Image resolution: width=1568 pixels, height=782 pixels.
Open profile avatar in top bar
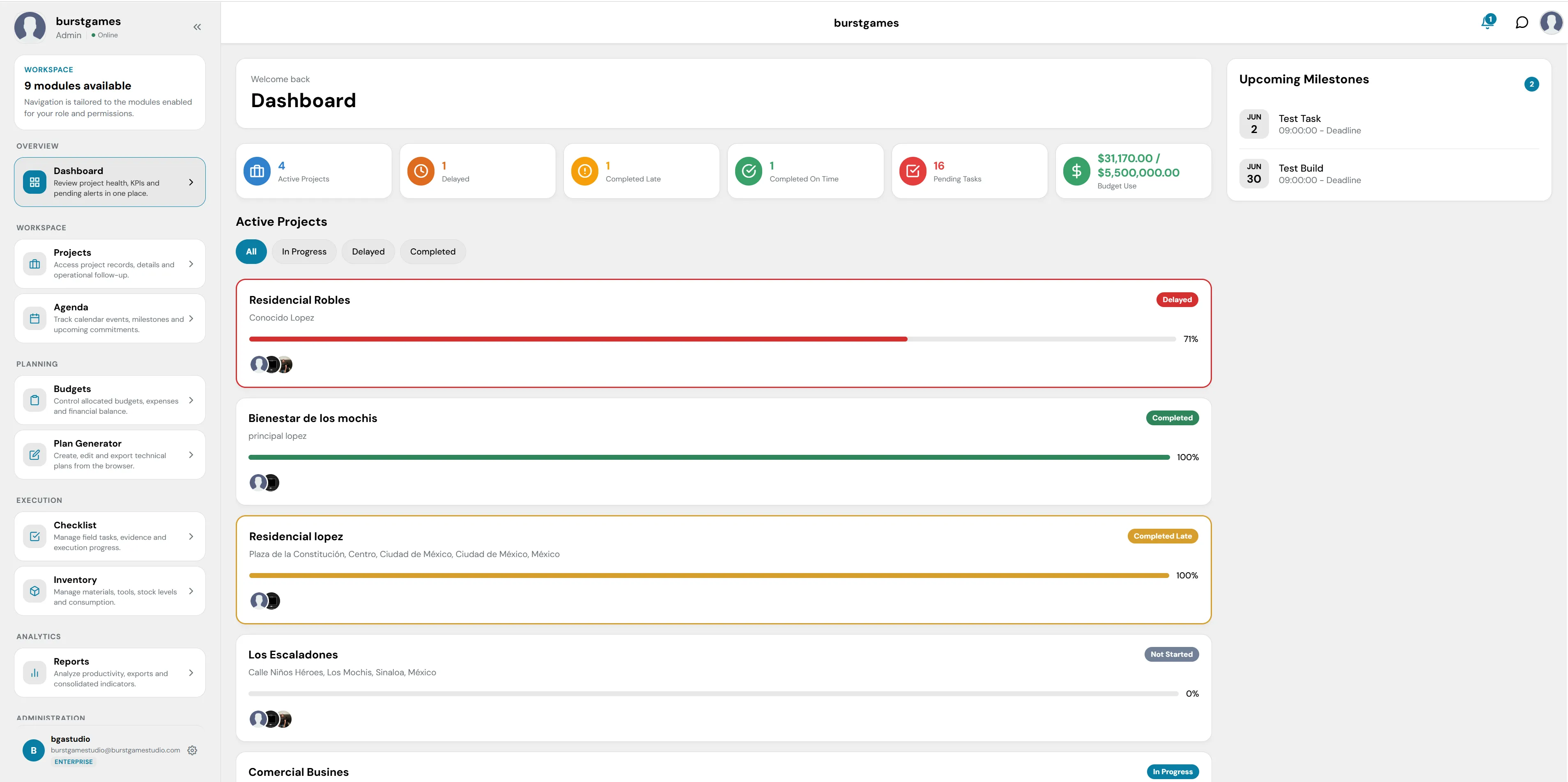[x=1552, y=23]
